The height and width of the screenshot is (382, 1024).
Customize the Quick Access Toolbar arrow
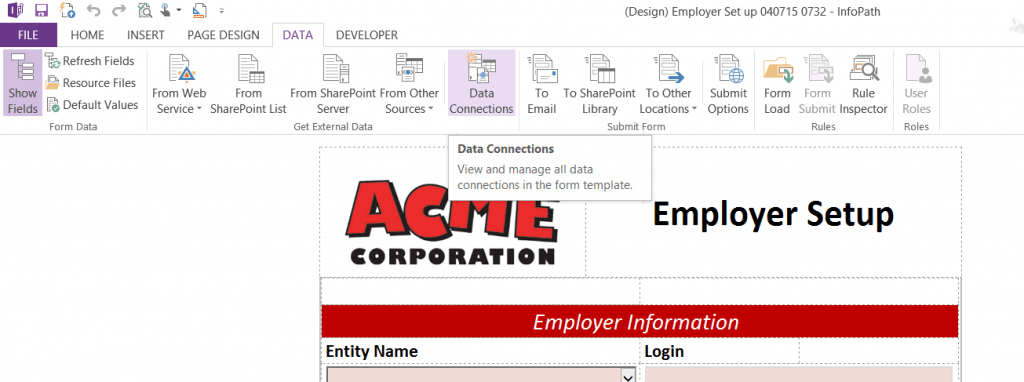pyautogui.click(x=222, y=11)
